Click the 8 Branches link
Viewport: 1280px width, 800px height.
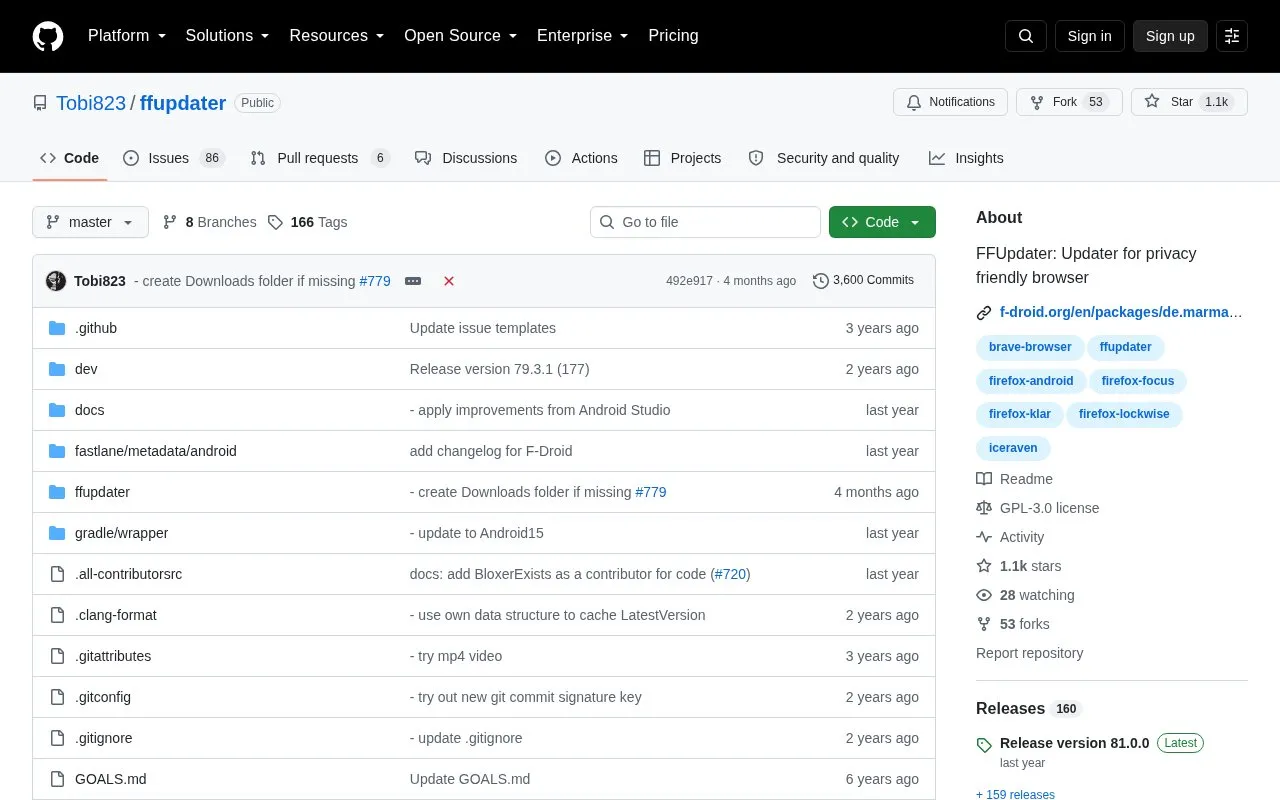209,222
